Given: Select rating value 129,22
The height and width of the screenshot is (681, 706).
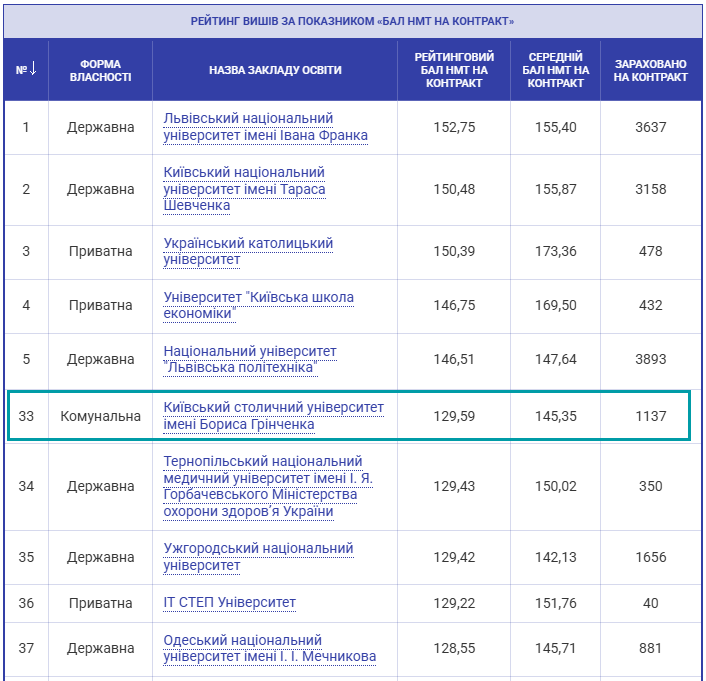Looking at the screenshot, I should tap(454, 604).
